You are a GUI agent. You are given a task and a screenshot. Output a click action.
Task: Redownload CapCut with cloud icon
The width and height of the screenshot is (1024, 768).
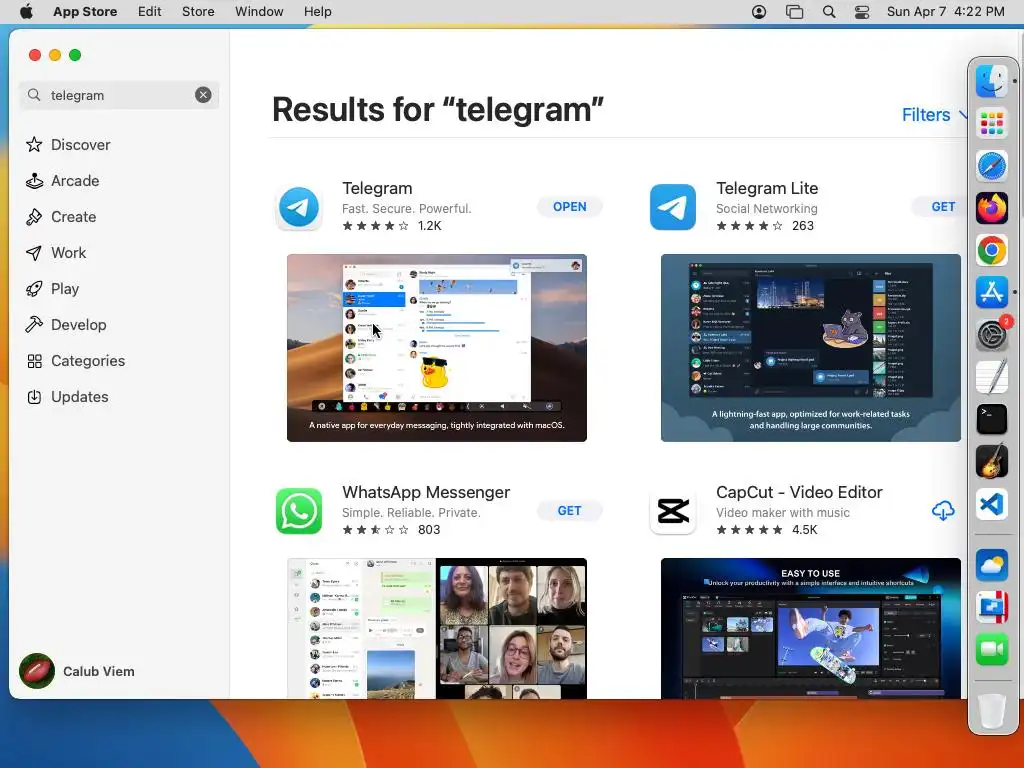point(943,511)
